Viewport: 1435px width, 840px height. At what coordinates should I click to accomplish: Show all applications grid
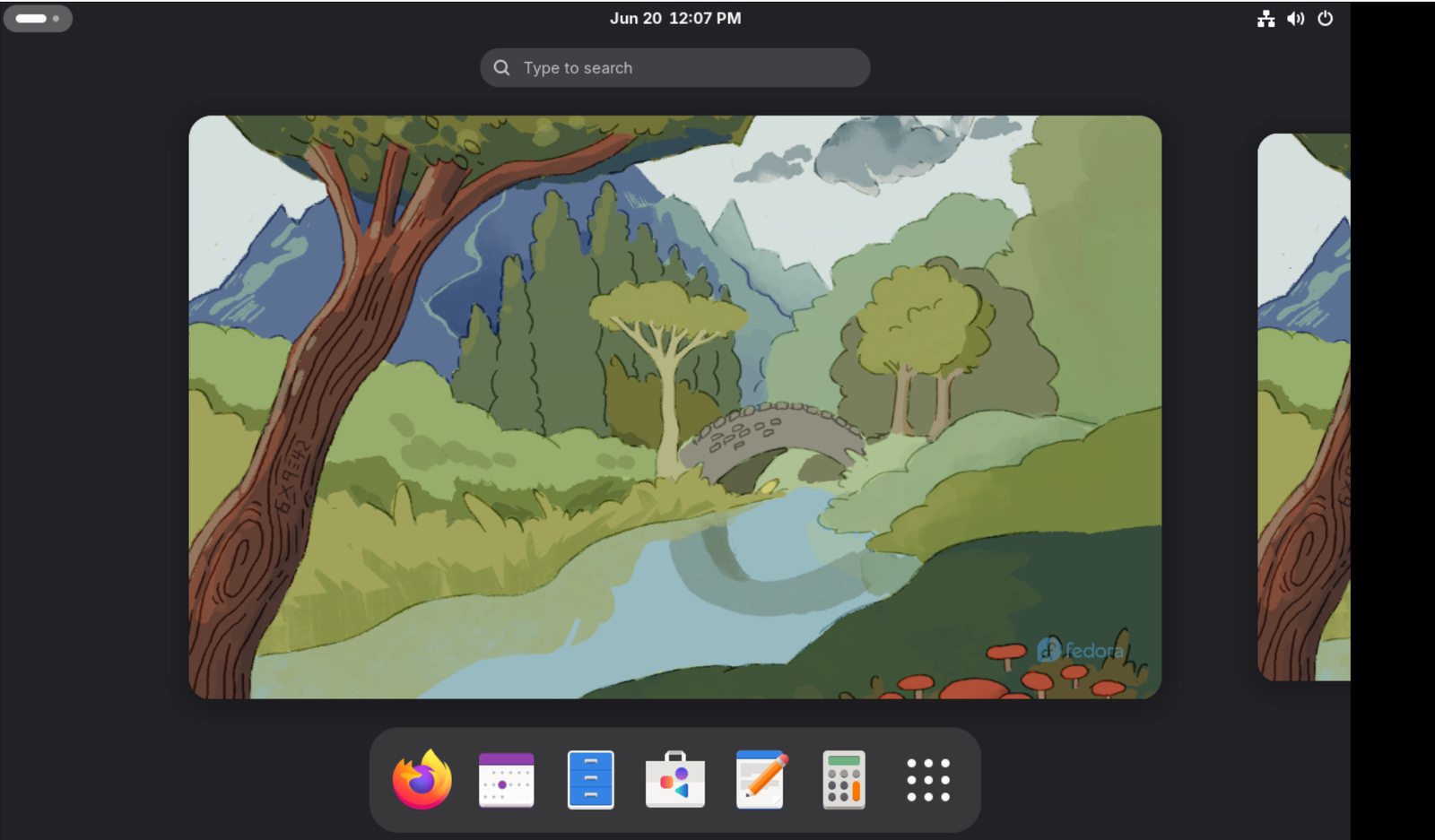coord(928,780)
